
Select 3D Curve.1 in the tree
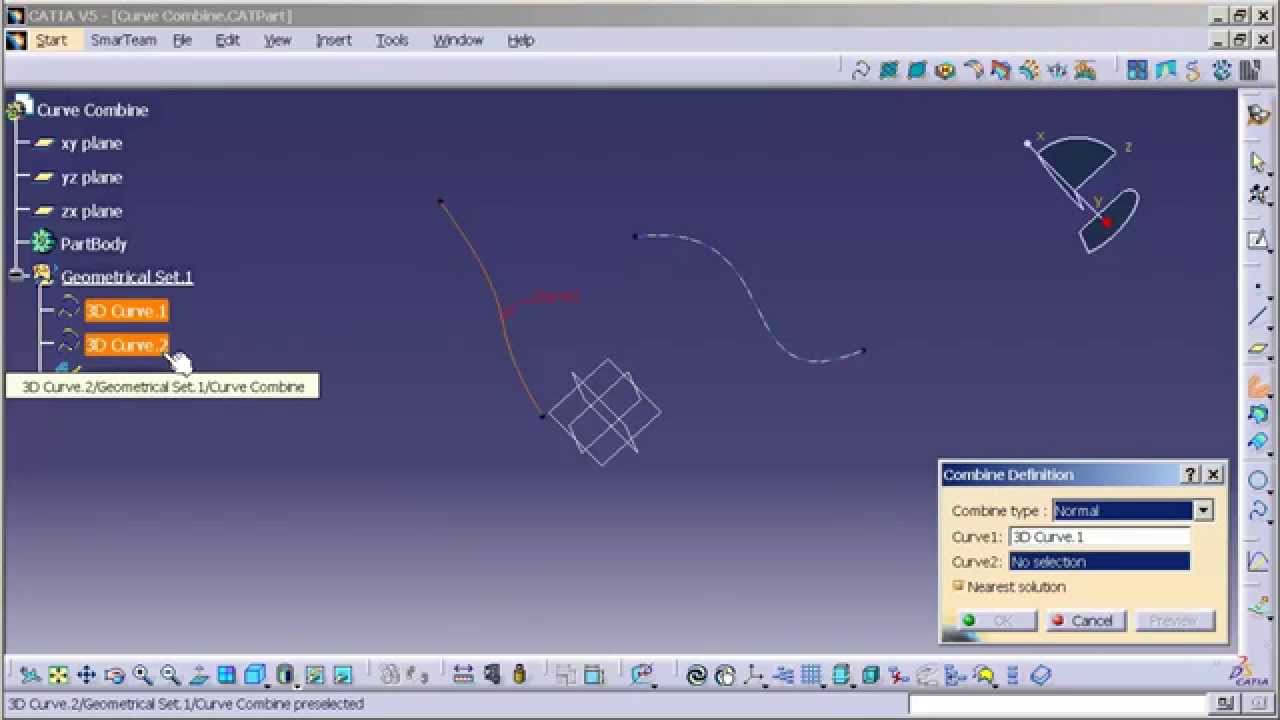[x=126, y=311]
